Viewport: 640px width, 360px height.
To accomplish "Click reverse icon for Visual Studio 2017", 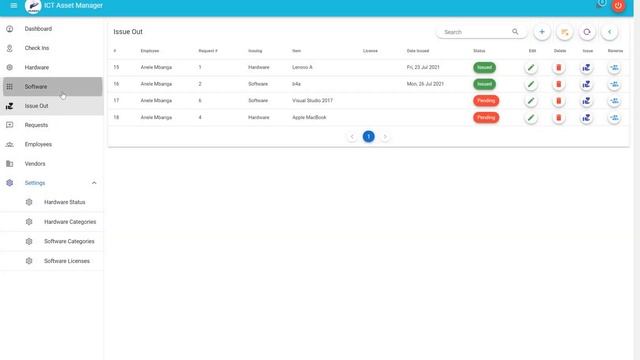I will point(614,101).
